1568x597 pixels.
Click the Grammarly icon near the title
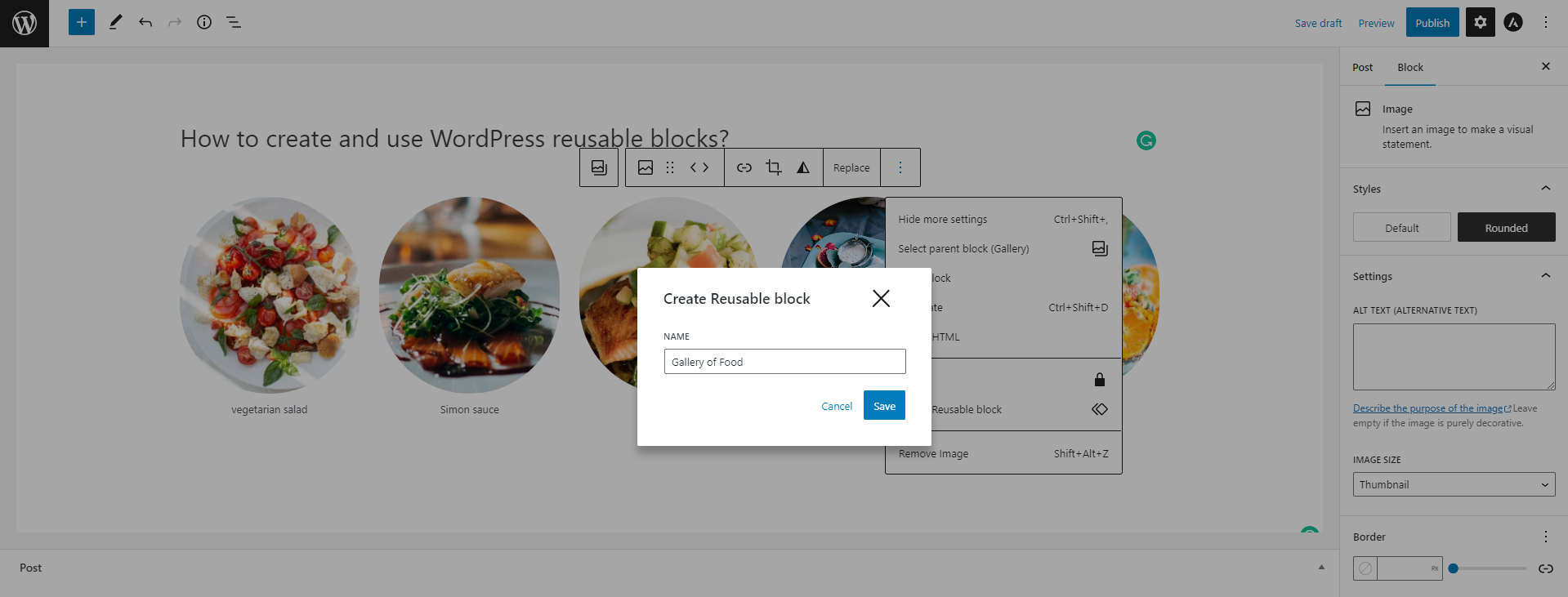(1146, 140)
